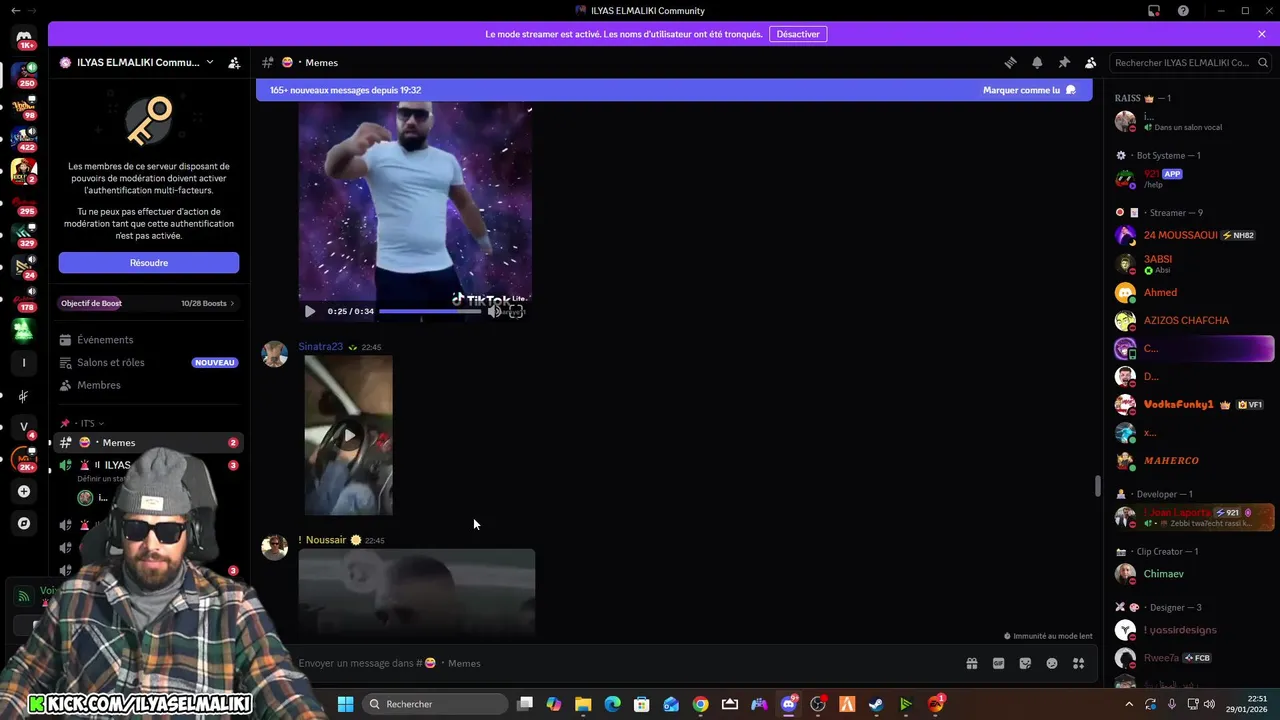Select member MAHERCO
This screenshot has width=1280, height=720.
[x=1194, y=461]
